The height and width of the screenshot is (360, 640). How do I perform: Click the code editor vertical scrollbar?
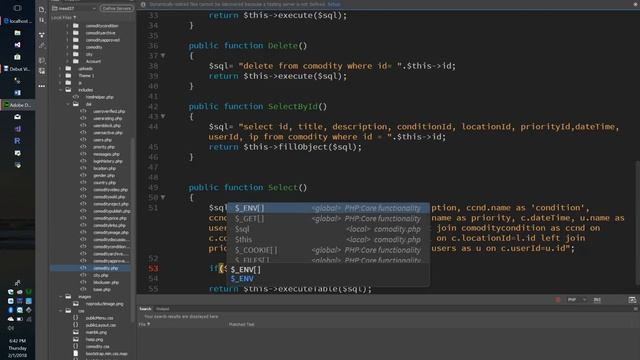click(637, 222)
